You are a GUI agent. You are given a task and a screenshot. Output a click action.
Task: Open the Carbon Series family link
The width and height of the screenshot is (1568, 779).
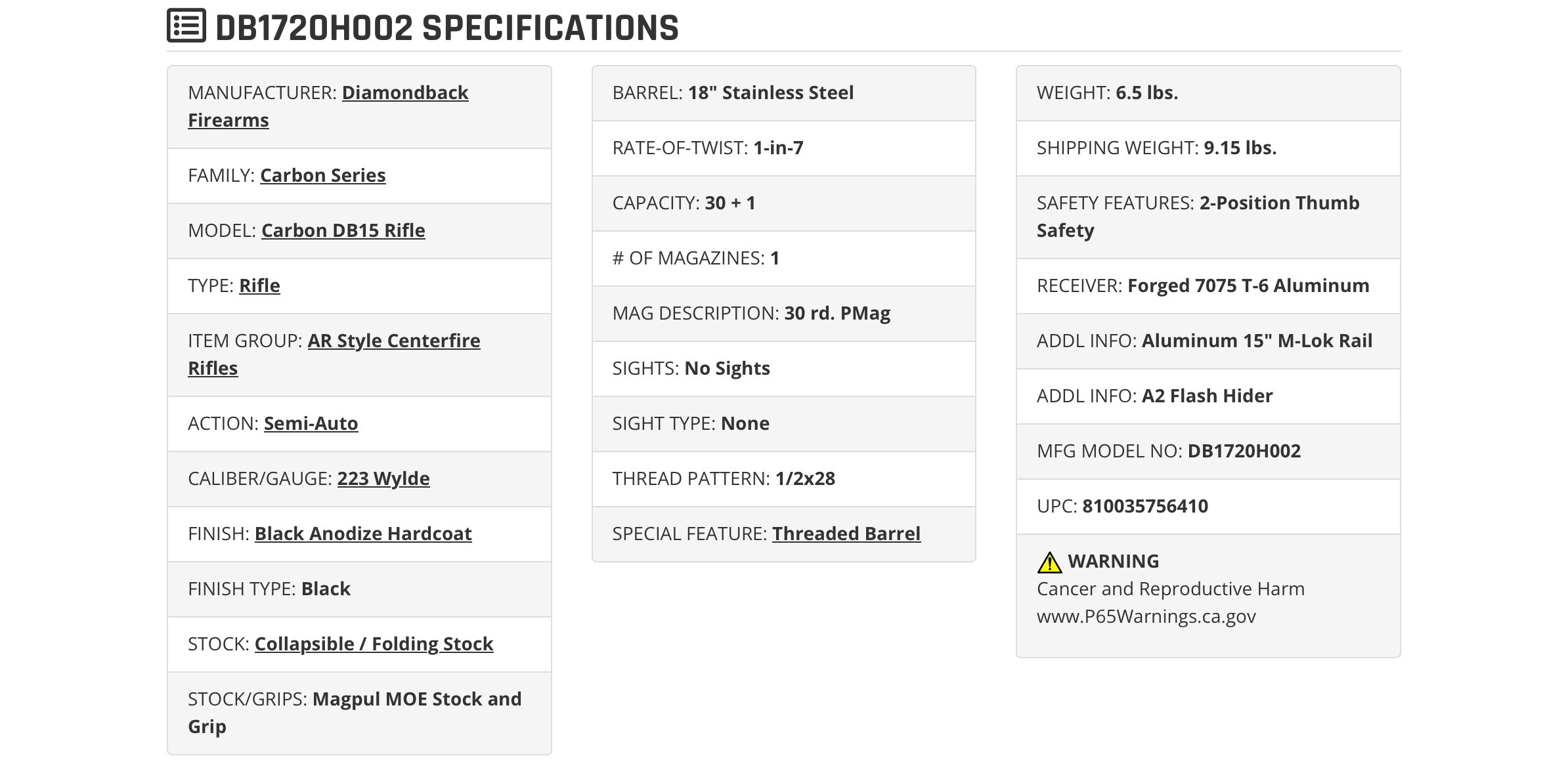tap(323, 175)
